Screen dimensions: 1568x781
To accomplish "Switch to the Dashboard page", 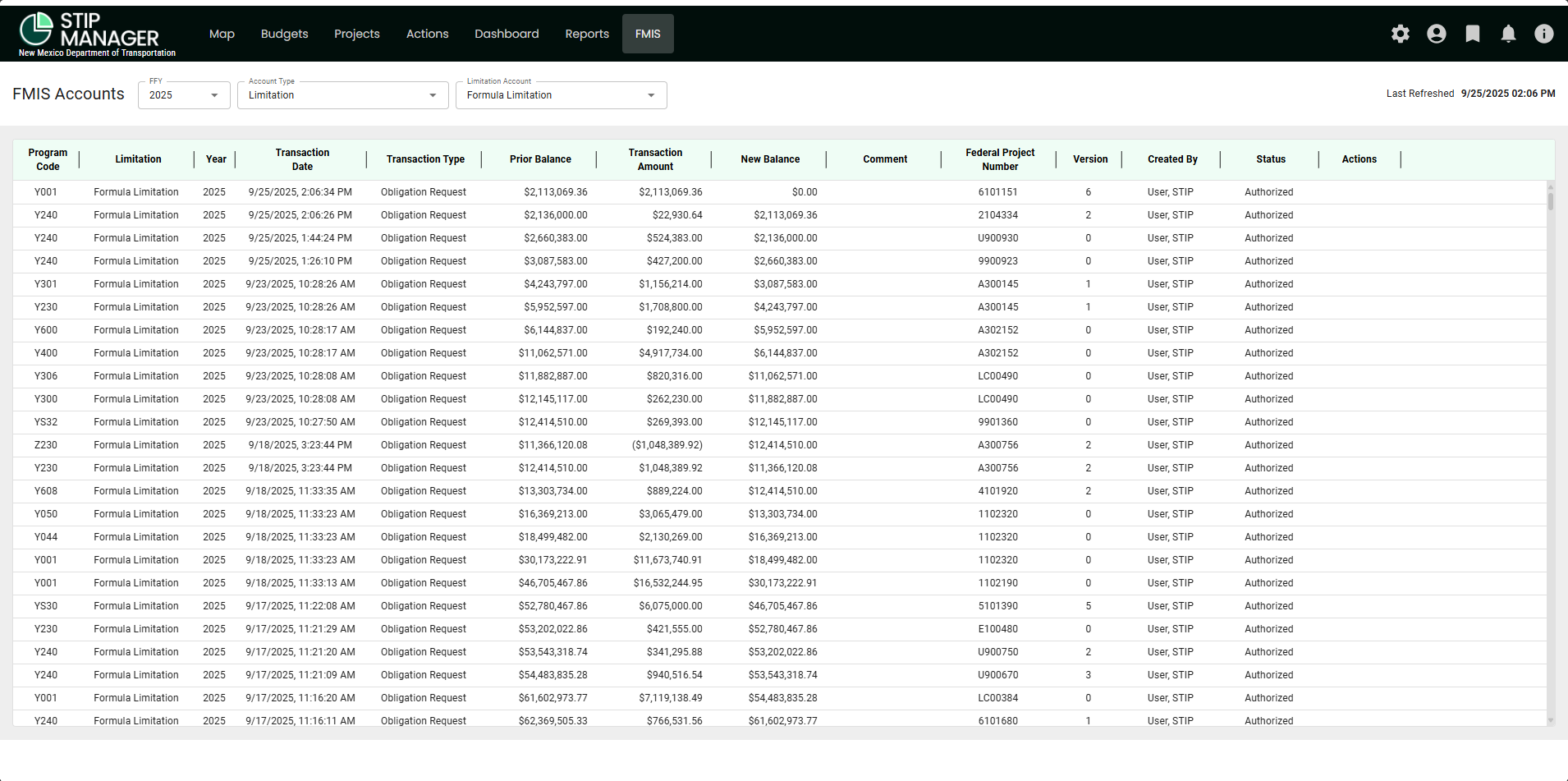I will (507, 34).
